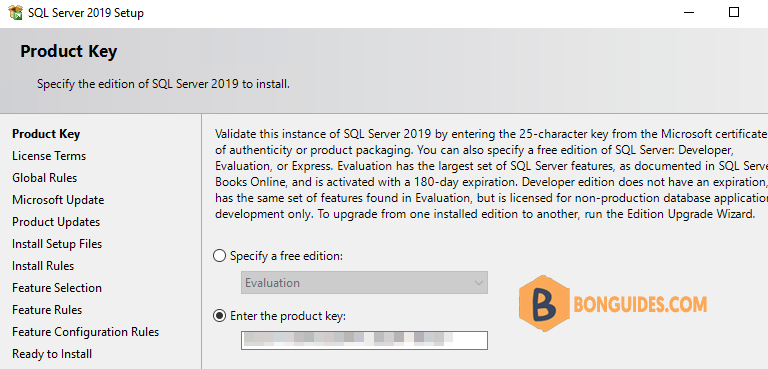Image resolution: width=768 pixels, height=369 pixels.
Task: Go to the Feature Configuration Rules step
Action: tap(86, 332)
